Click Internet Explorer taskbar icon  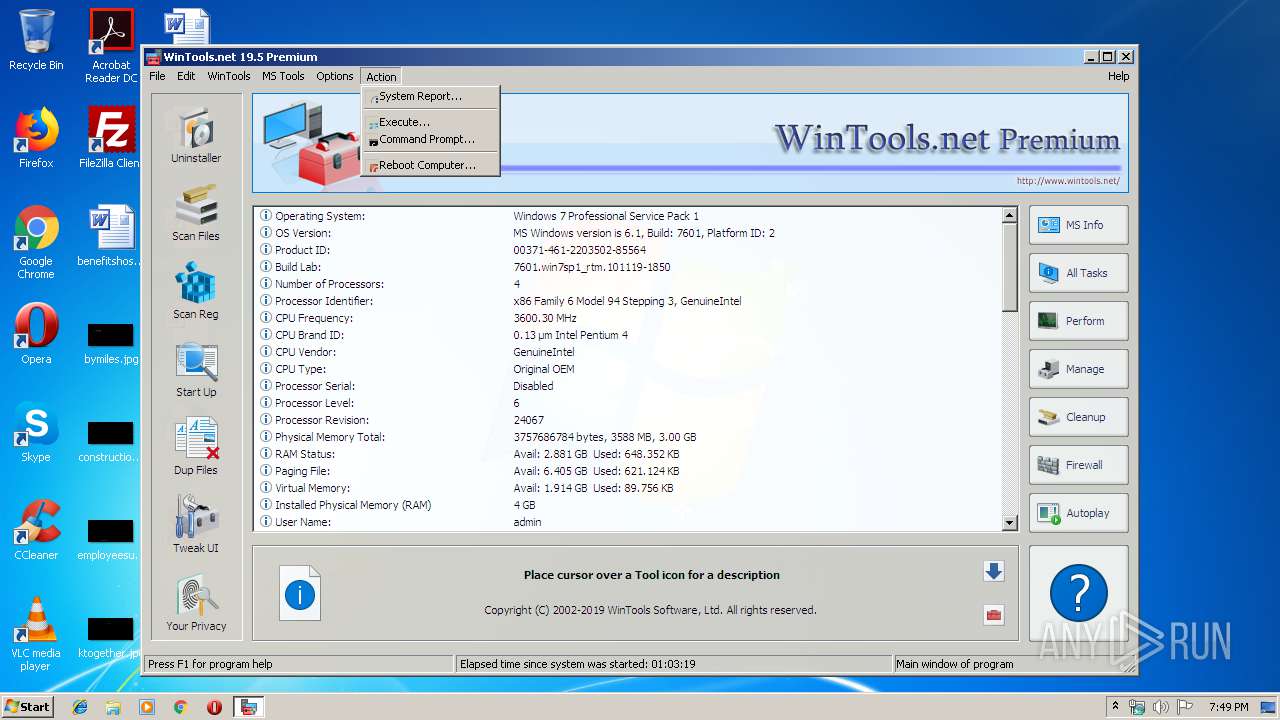coord(80,707)
